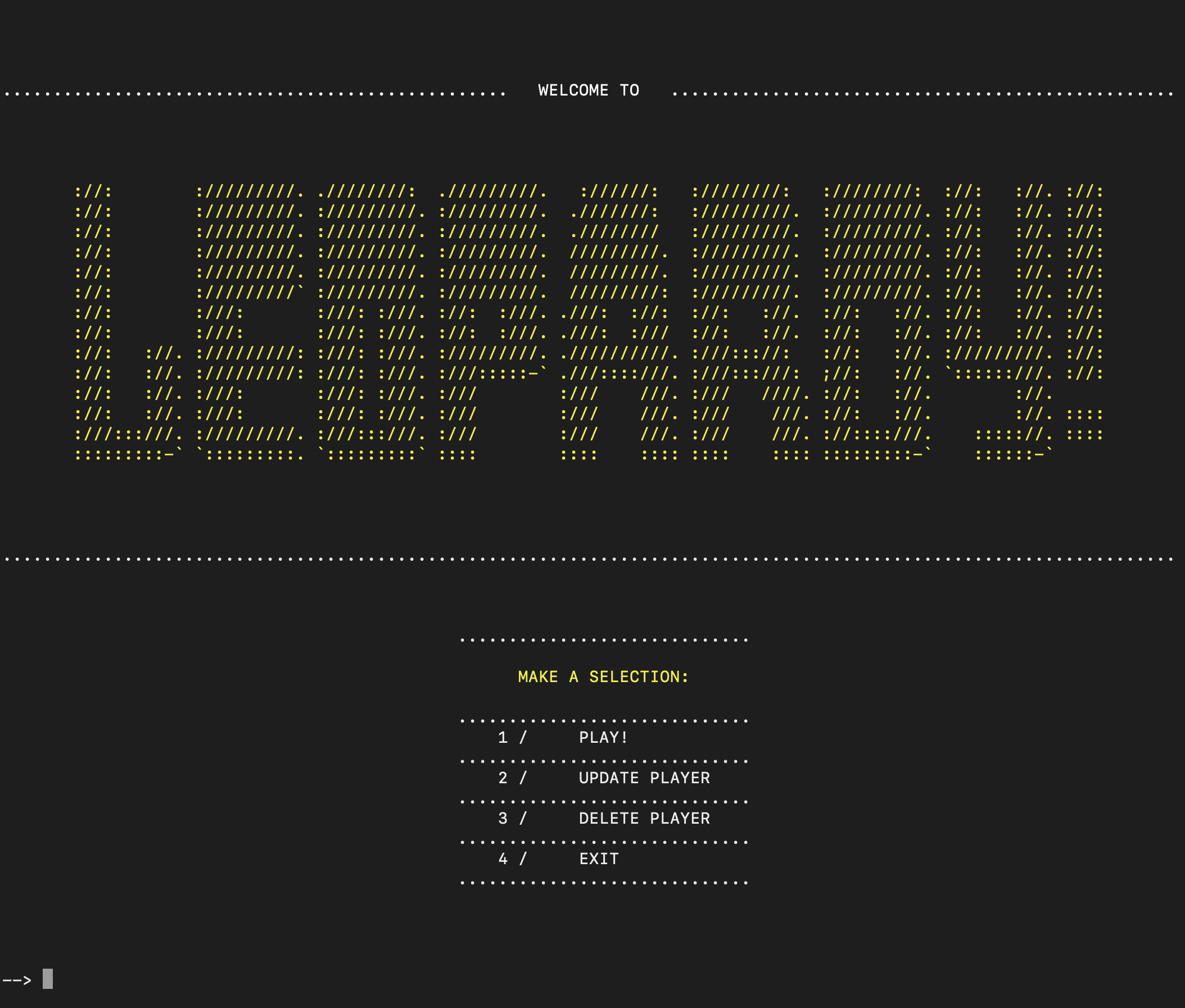Click the --> prompt arrow

tap(16, 980)
